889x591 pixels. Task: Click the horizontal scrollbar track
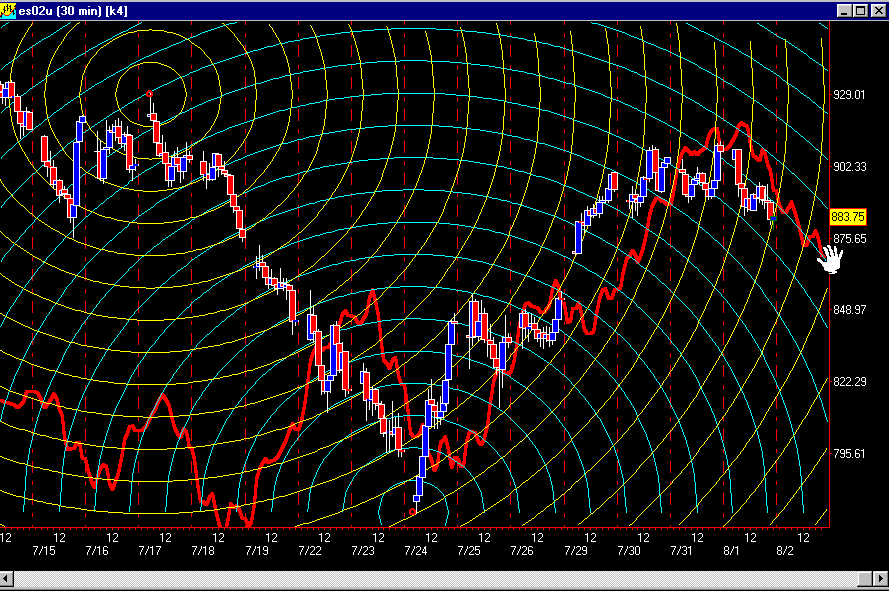coord(435,579)
